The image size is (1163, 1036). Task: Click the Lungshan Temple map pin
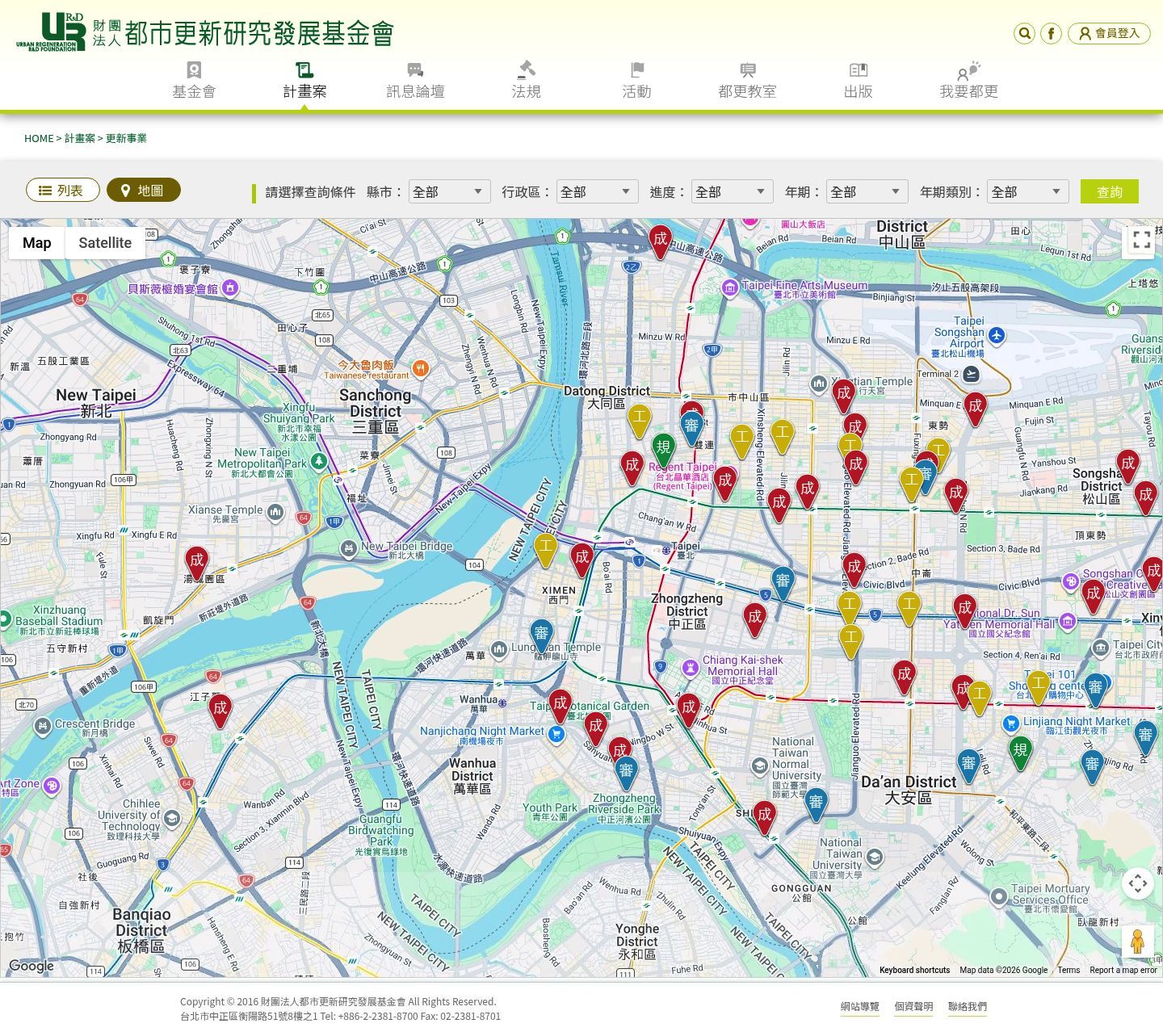(499, 648)
